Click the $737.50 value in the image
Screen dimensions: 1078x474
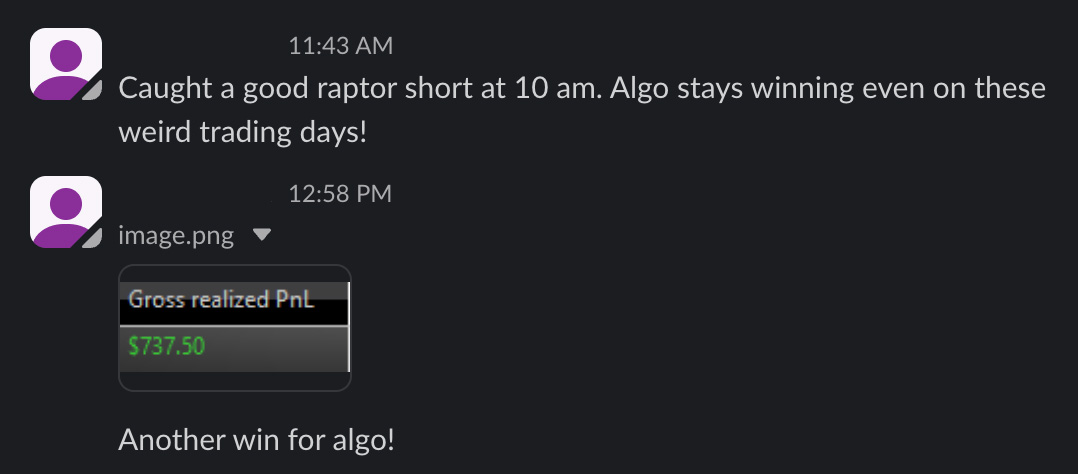click(167, 347)
